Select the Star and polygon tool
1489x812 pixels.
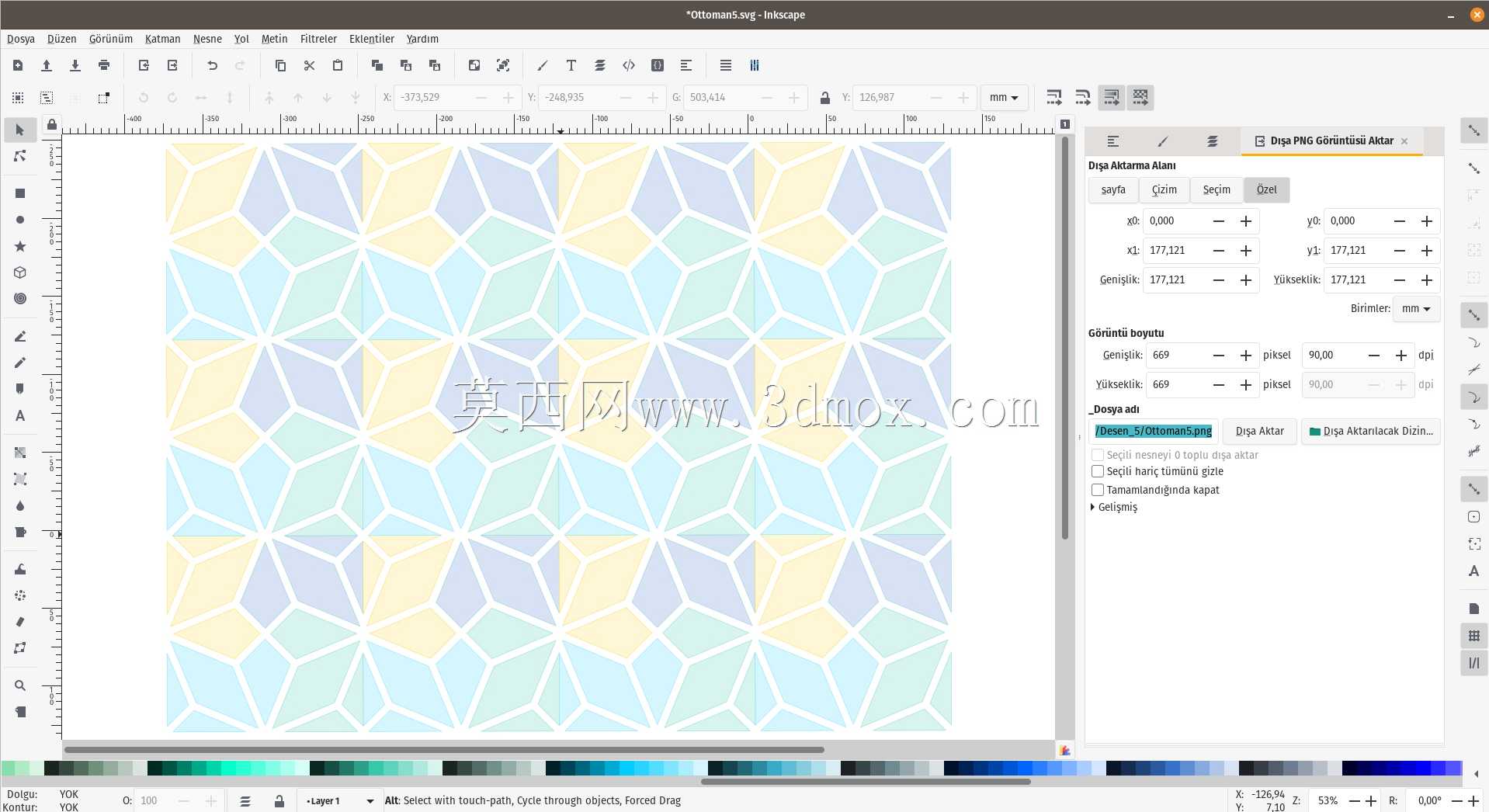(x=20, y=246)
